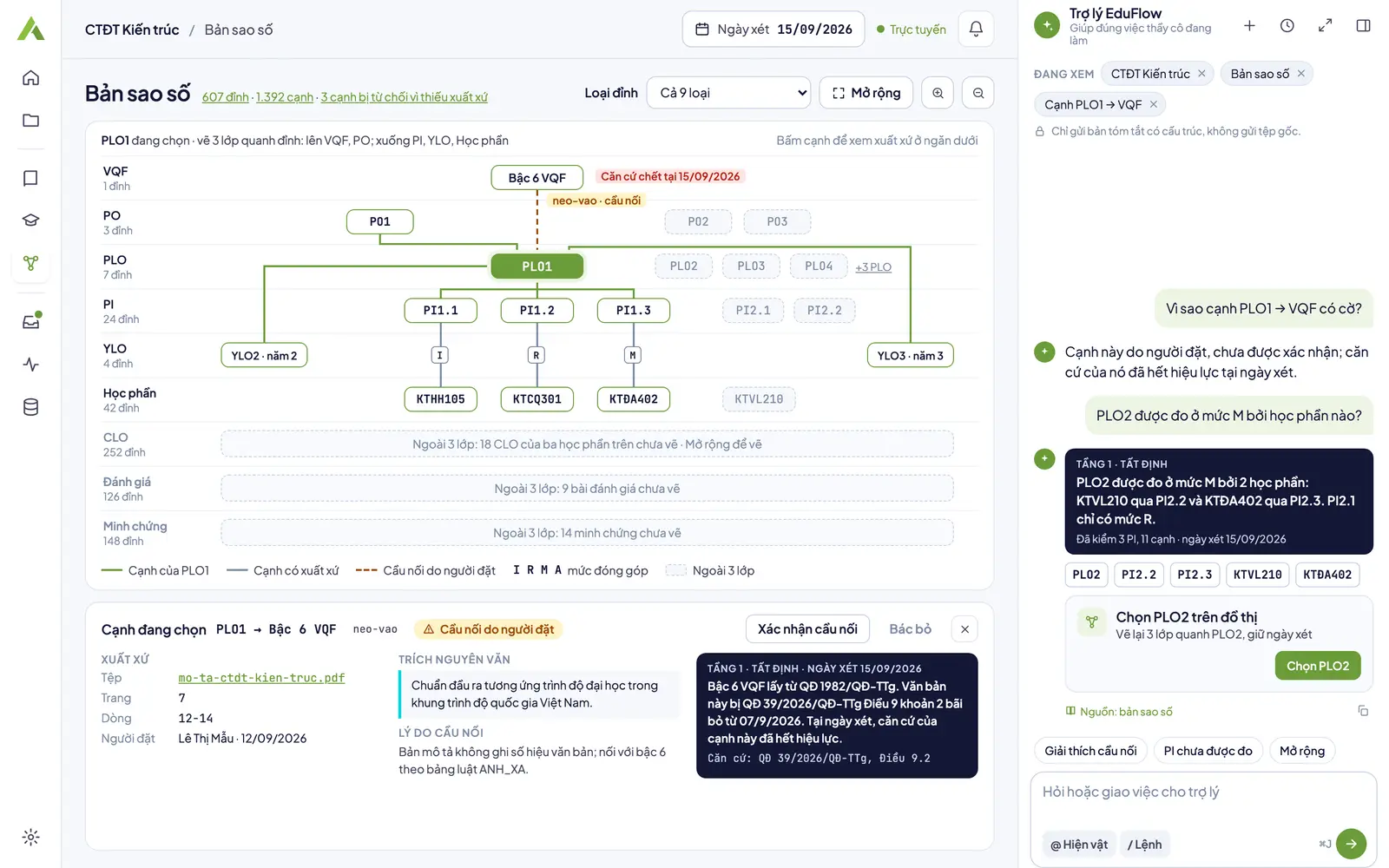1389x868 pixels.
Task: Click the zoom-in magnifier icon
Action: pos(938,93)
